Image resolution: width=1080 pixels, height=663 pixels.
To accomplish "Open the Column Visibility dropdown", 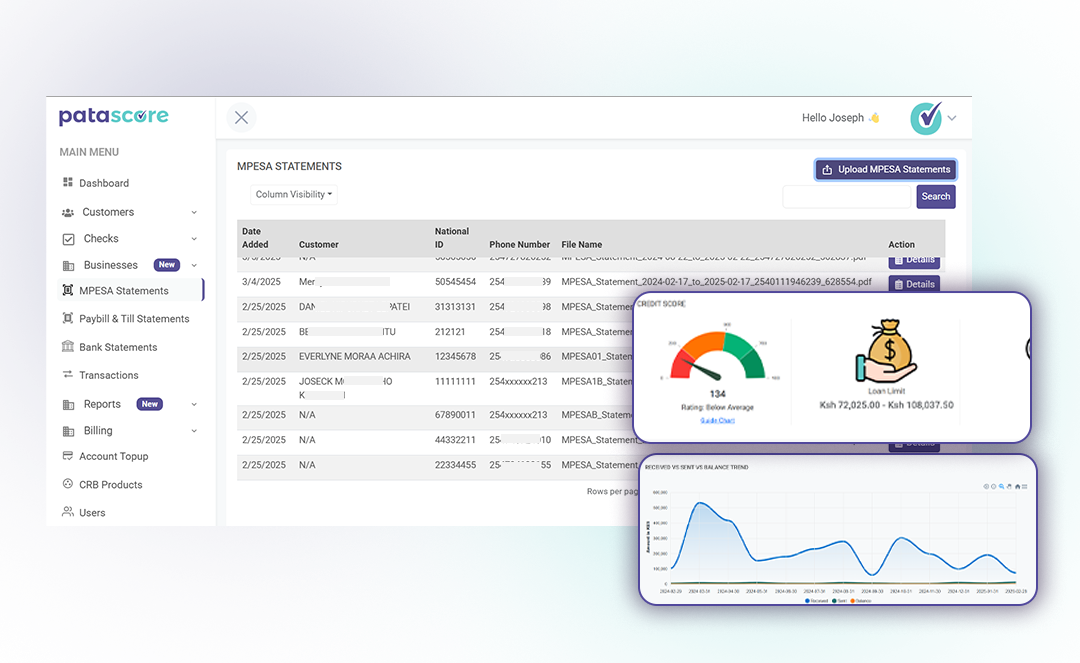I will click(293, 194).
